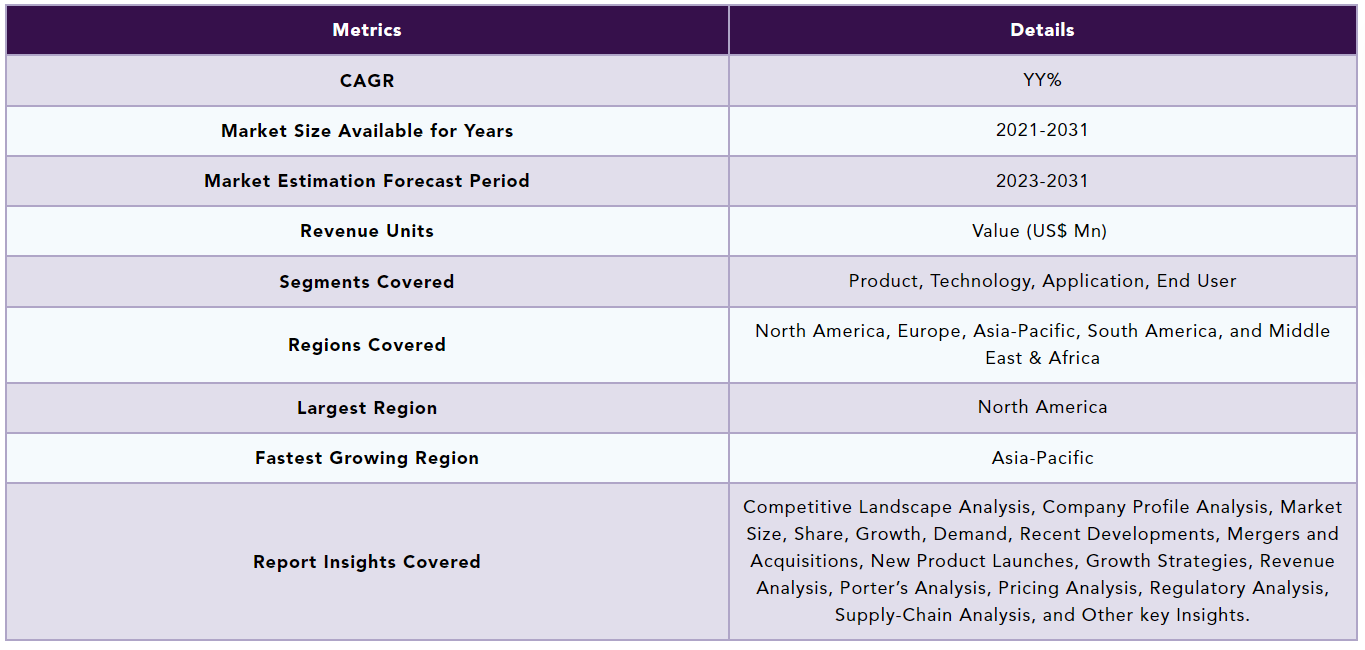Select the Regions Covered label
This screenshot has width=1365, height=650.
pyautogui.click(x=367, y=345)
